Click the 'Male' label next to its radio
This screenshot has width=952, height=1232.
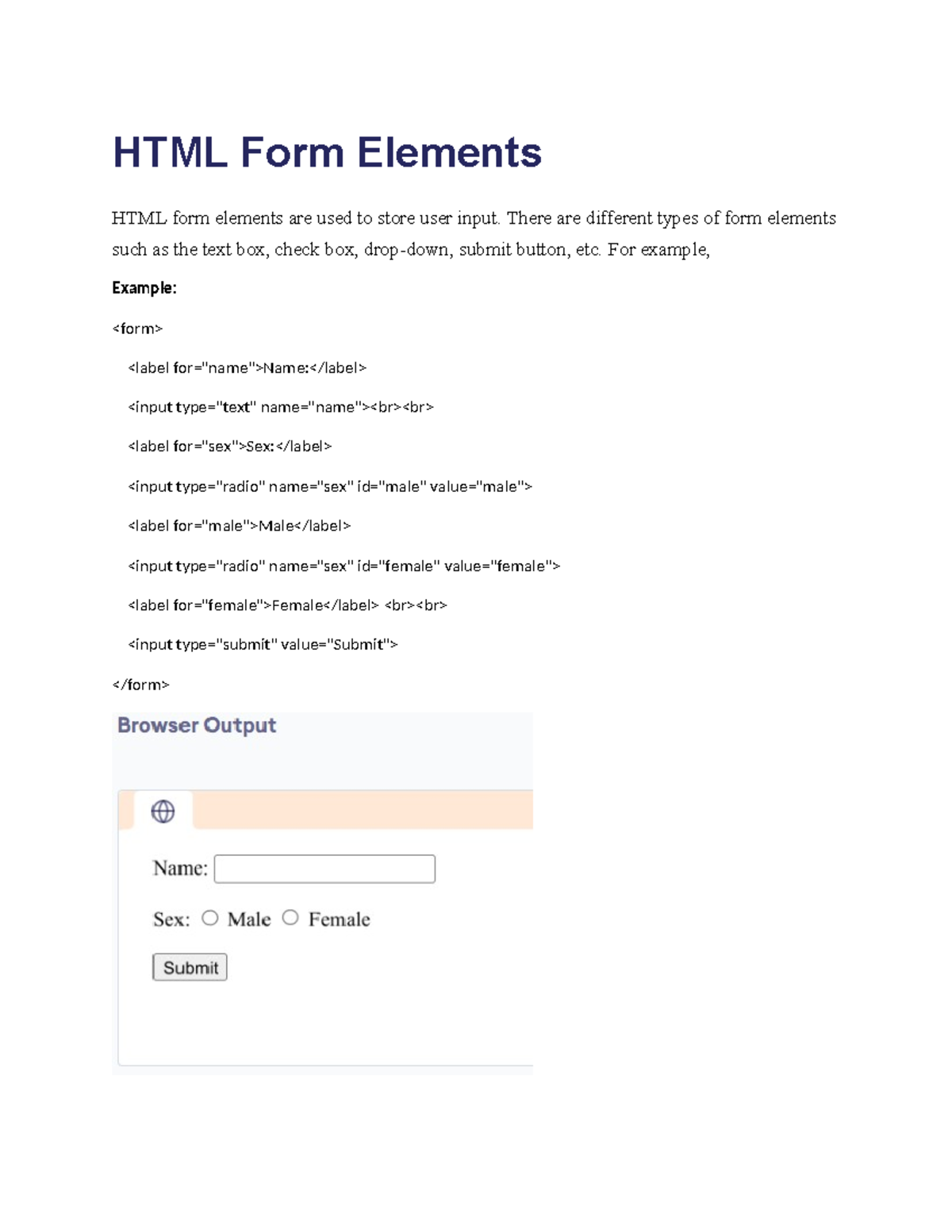(x=250, y=919)
